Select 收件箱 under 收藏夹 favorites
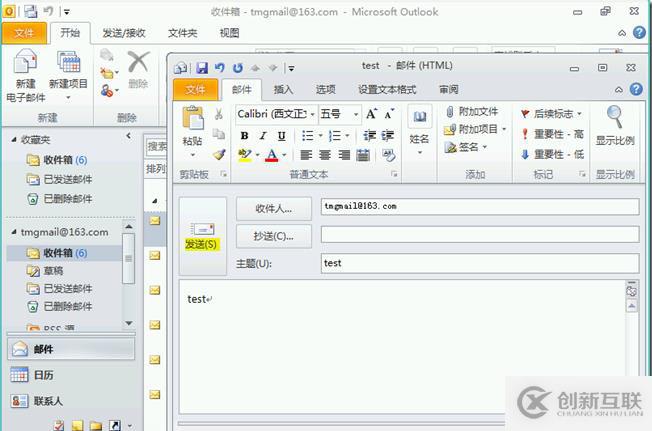This screenshot has height=431, width=652. 57,160
